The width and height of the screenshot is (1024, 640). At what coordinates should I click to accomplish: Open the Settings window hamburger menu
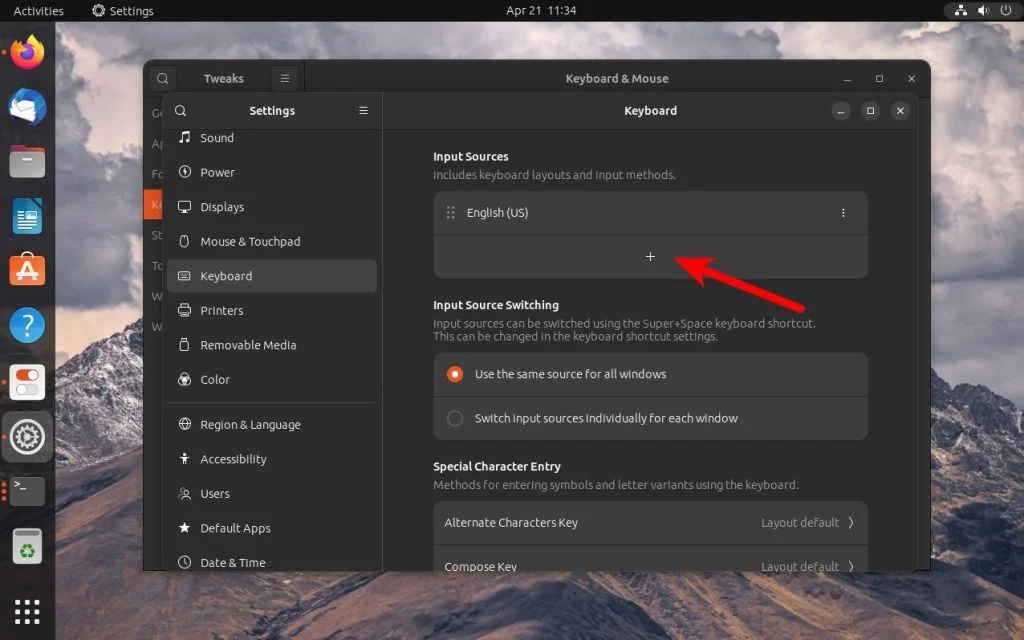click(362, 110)
